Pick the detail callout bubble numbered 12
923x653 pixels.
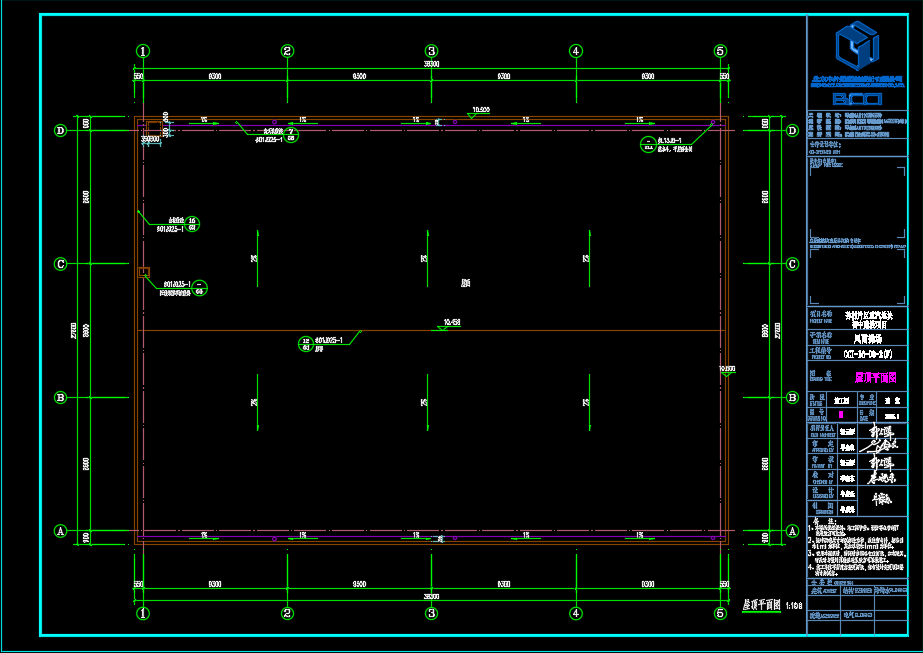coord(306,344)
